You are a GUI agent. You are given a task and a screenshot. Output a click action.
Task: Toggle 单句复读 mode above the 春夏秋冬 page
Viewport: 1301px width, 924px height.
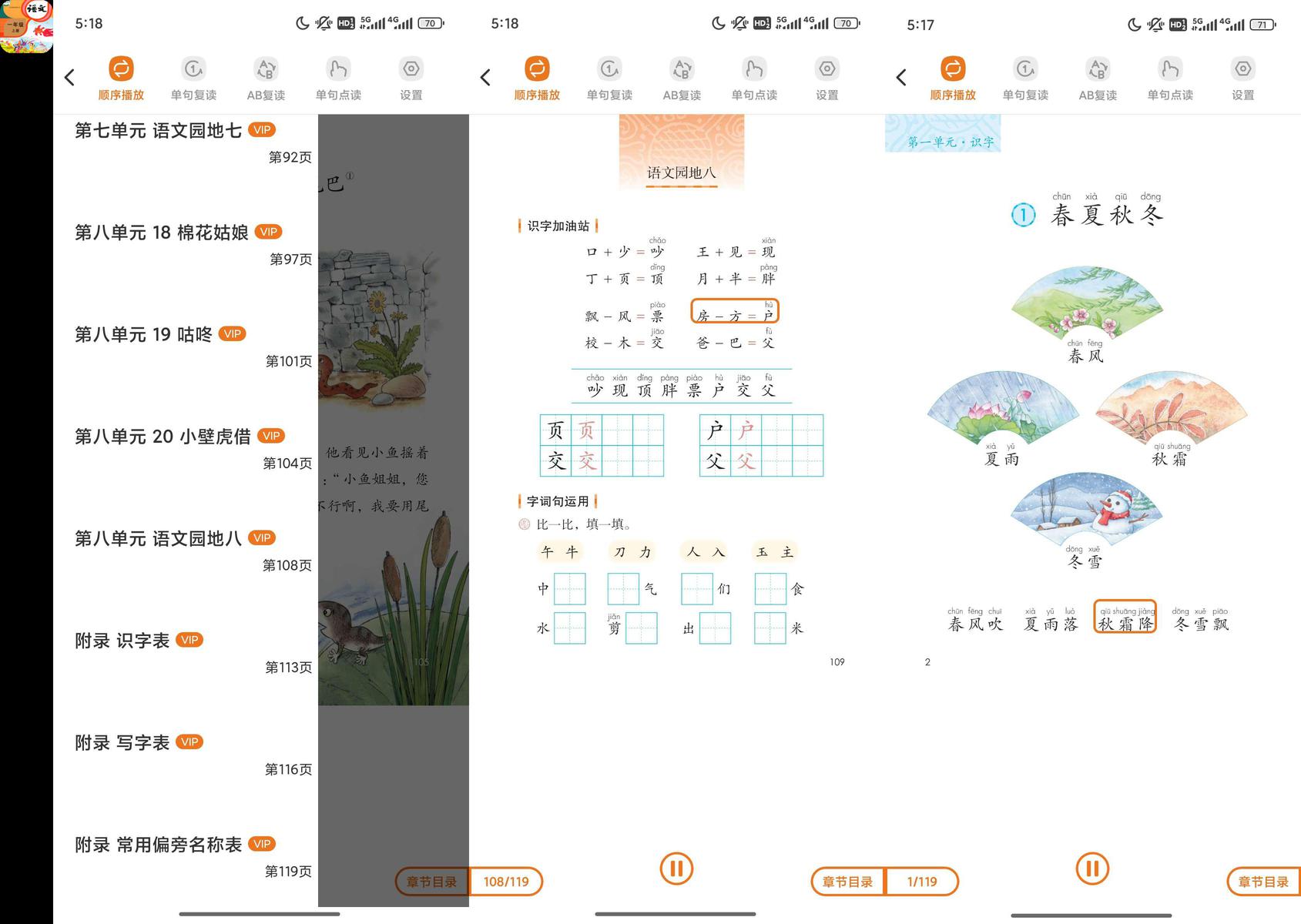(1025, 79)
